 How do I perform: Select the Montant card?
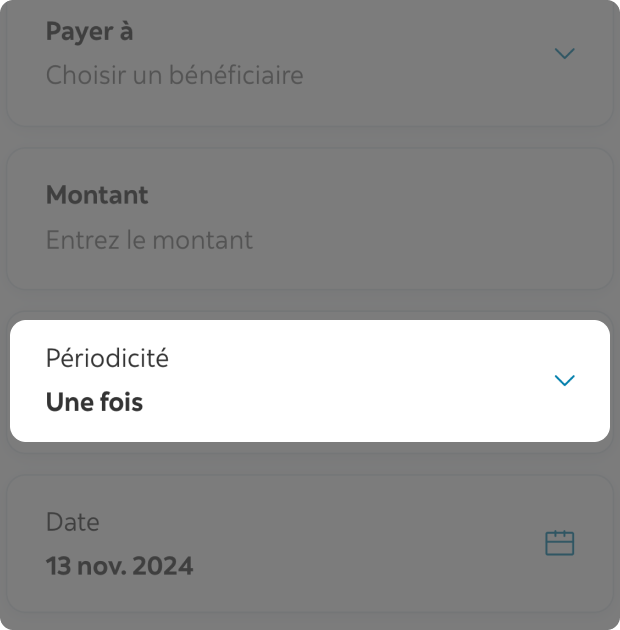pos(310,219)
